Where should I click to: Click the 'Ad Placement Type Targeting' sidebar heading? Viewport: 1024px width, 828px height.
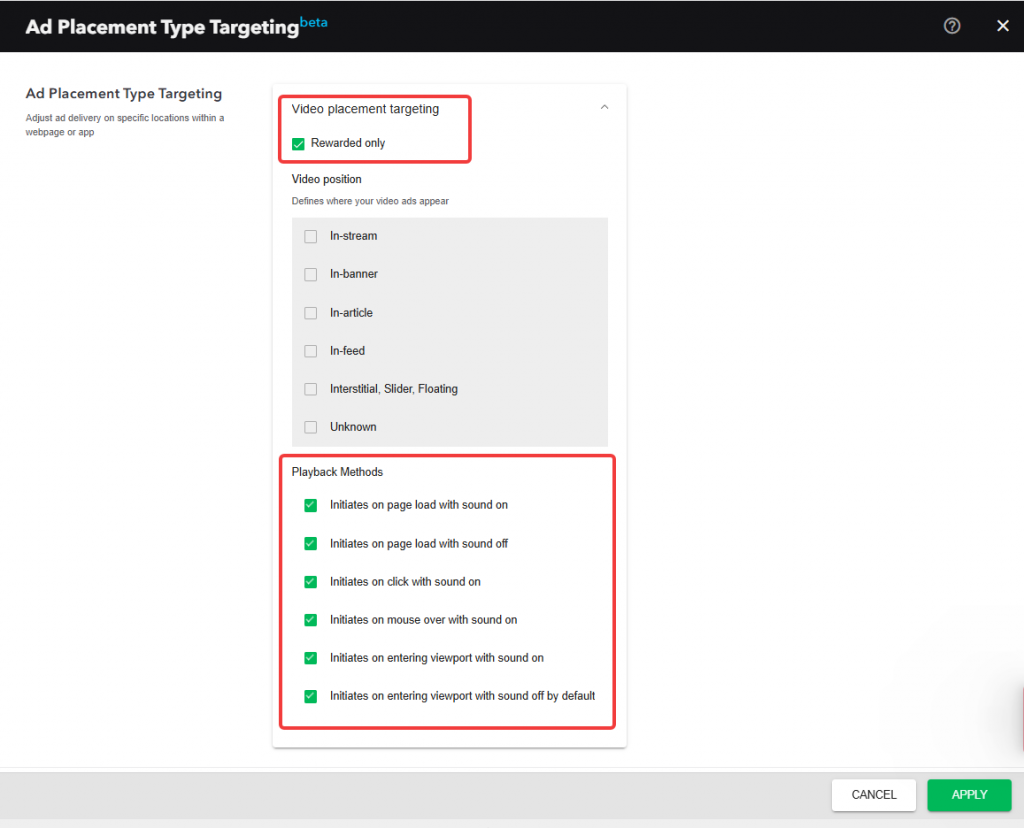124,93
